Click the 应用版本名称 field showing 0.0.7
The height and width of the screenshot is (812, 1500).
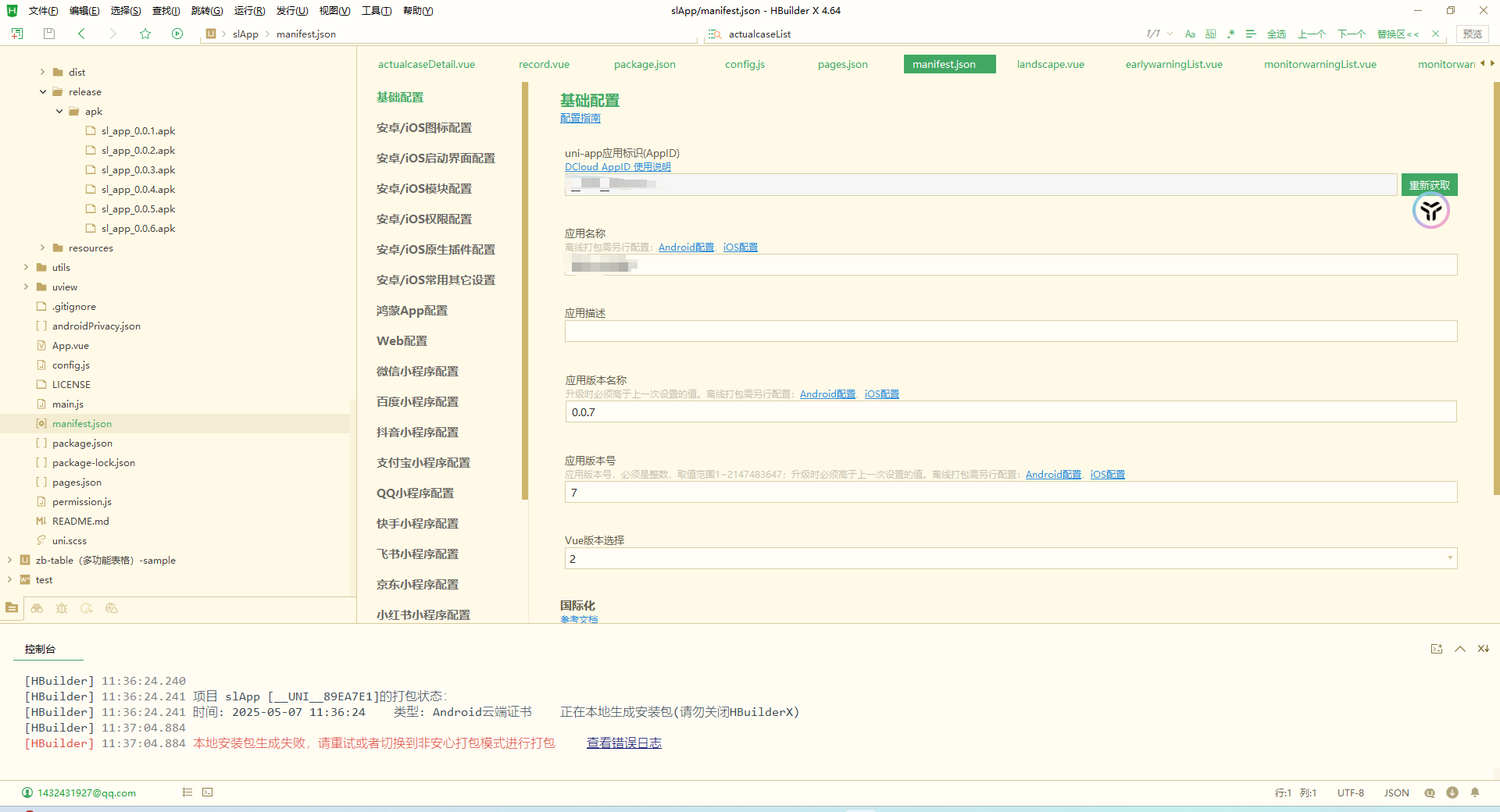coord(1011,411)
